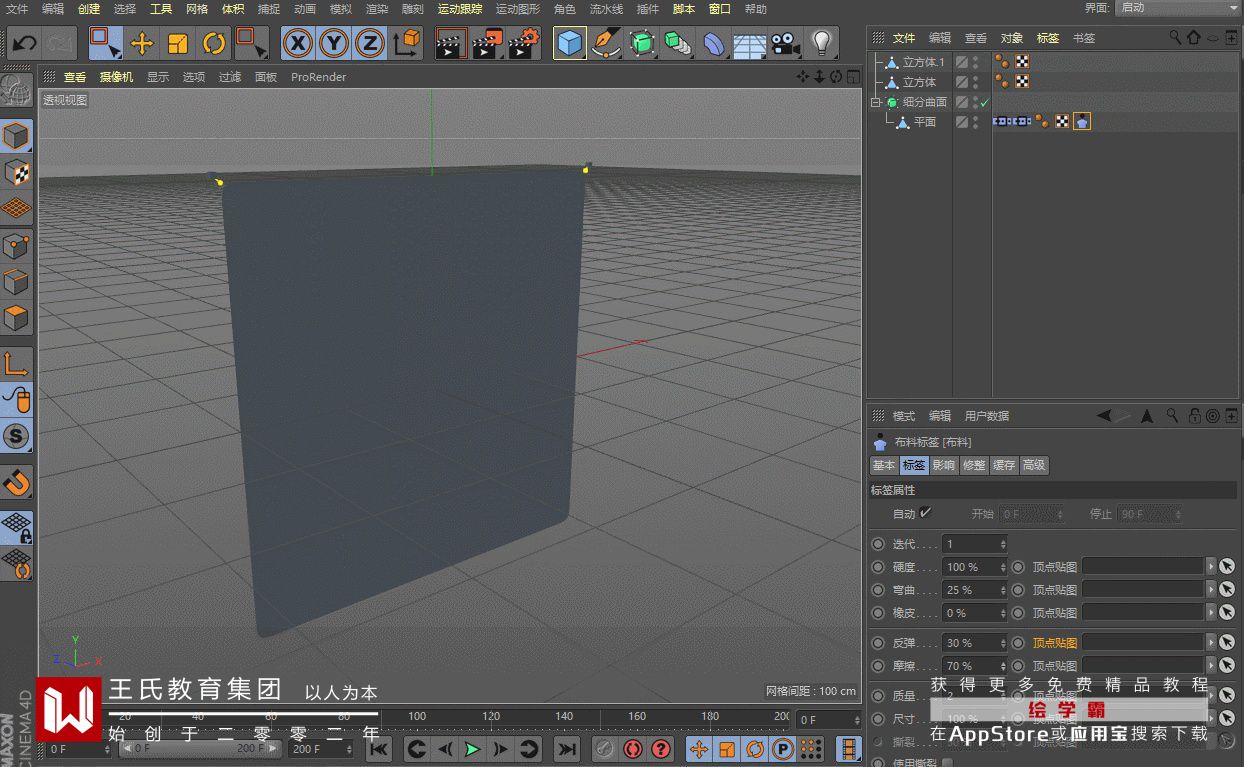Click texture tag on 立方体.1

[1022, 62]
